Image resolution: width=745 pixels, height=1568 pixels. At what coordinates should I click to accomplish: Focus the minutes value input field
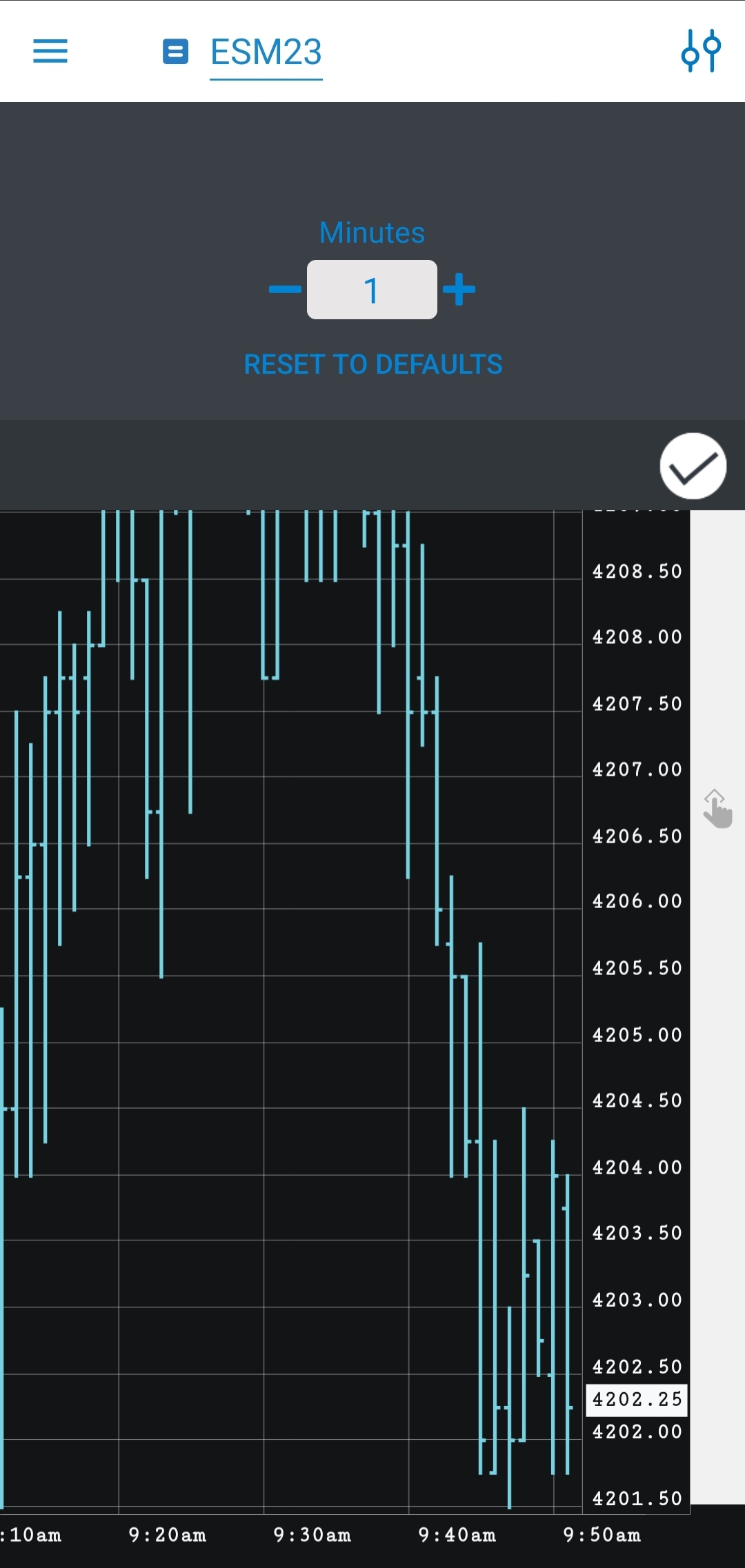[372, 290]
